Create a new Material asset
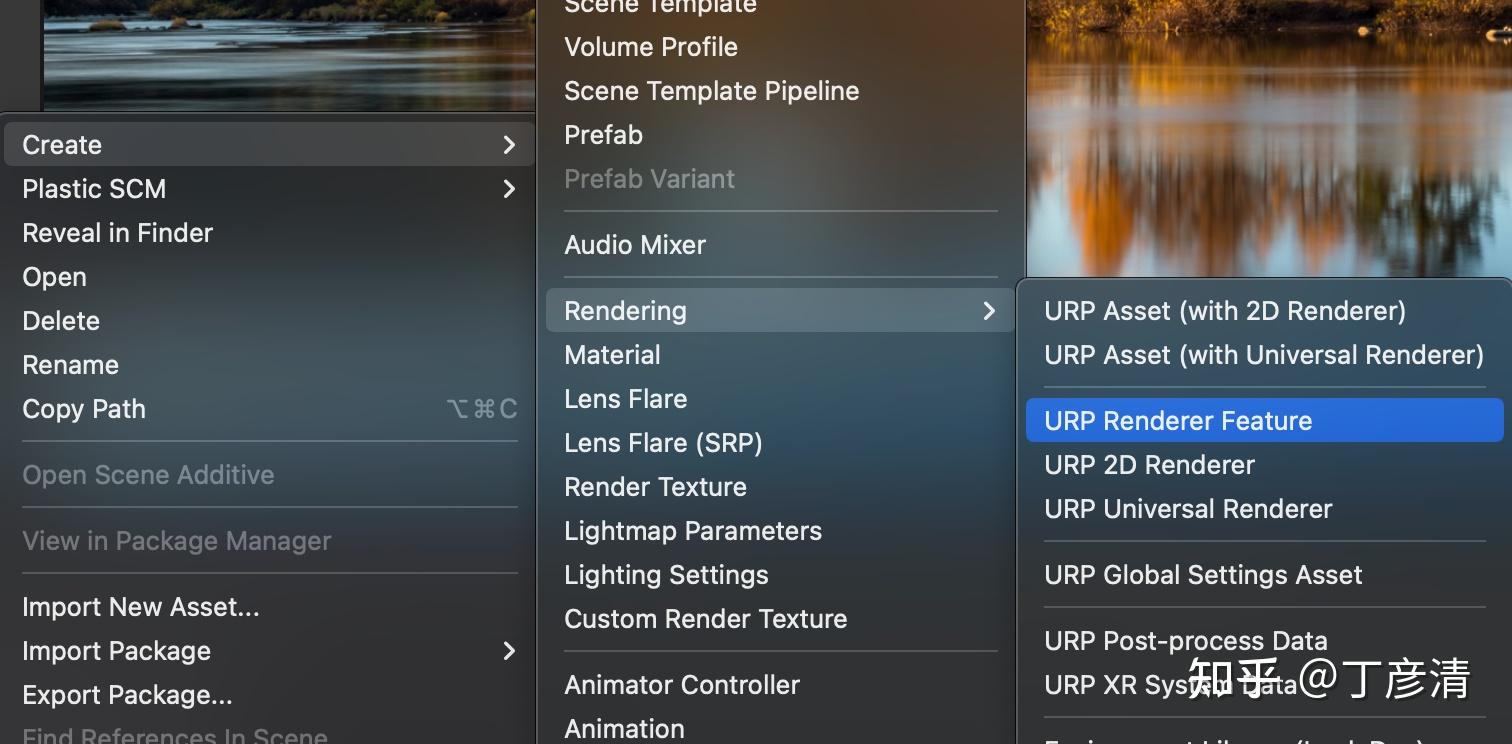1512x744 pixels. tap(612, 354)
